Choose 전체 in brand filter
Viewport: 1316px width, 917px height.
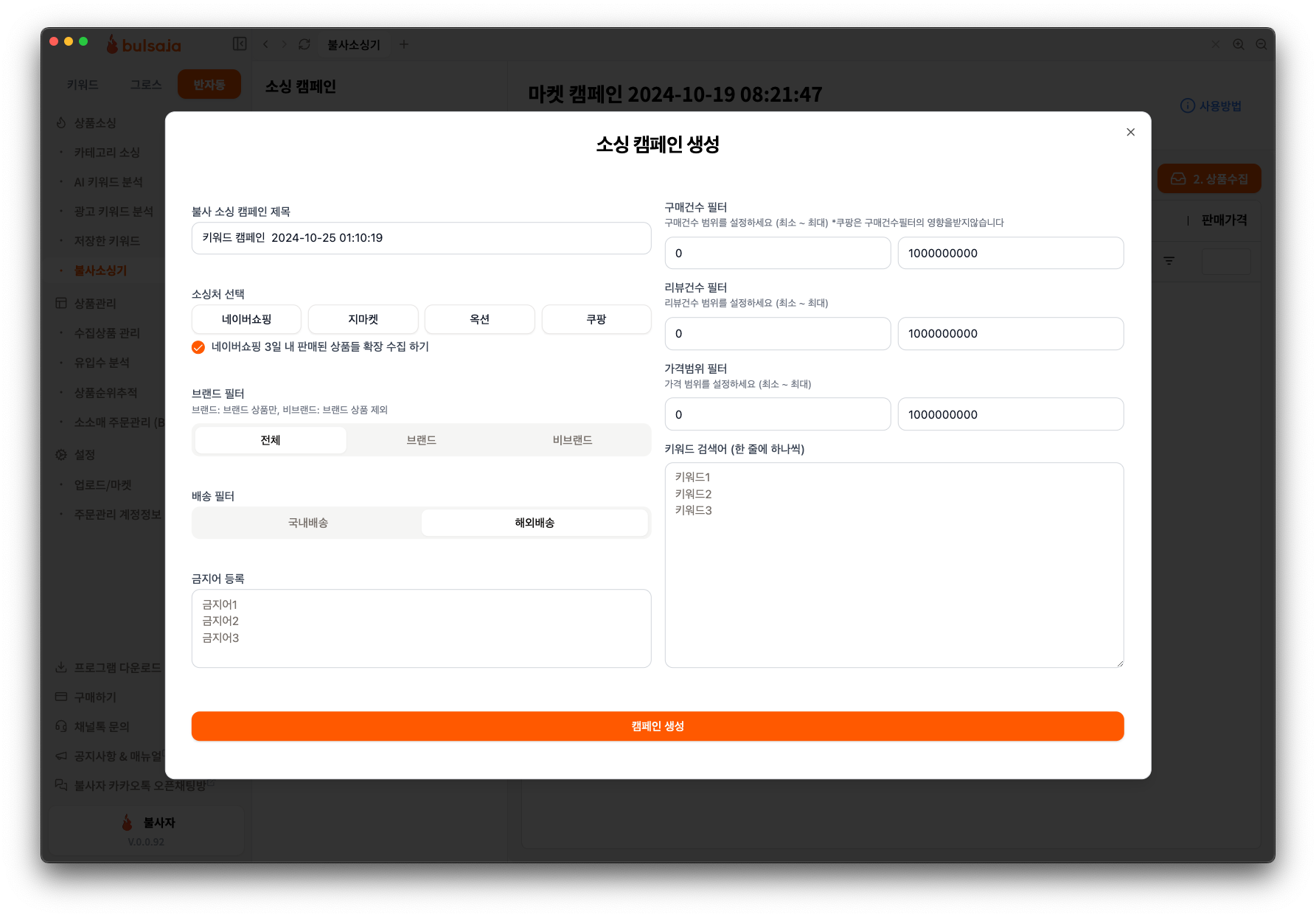271,440
